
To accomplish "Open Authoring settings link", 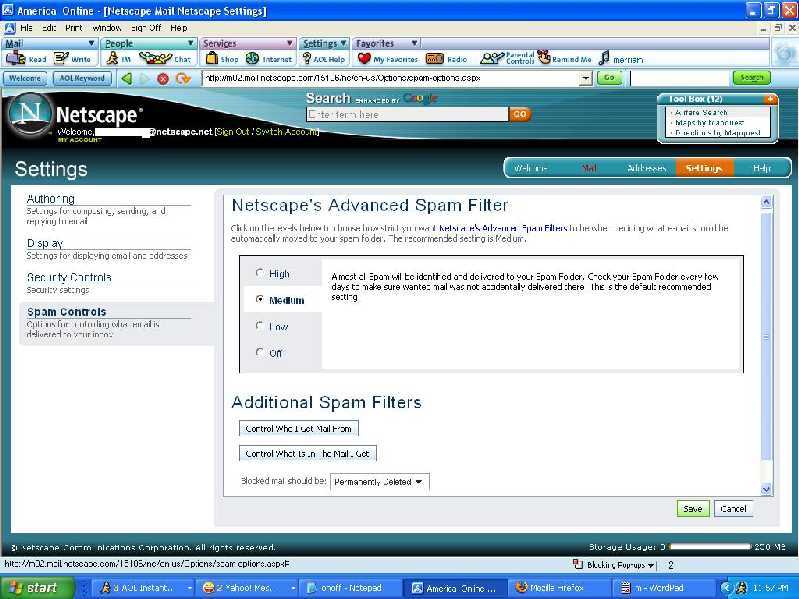I will (x=50, y=199).
